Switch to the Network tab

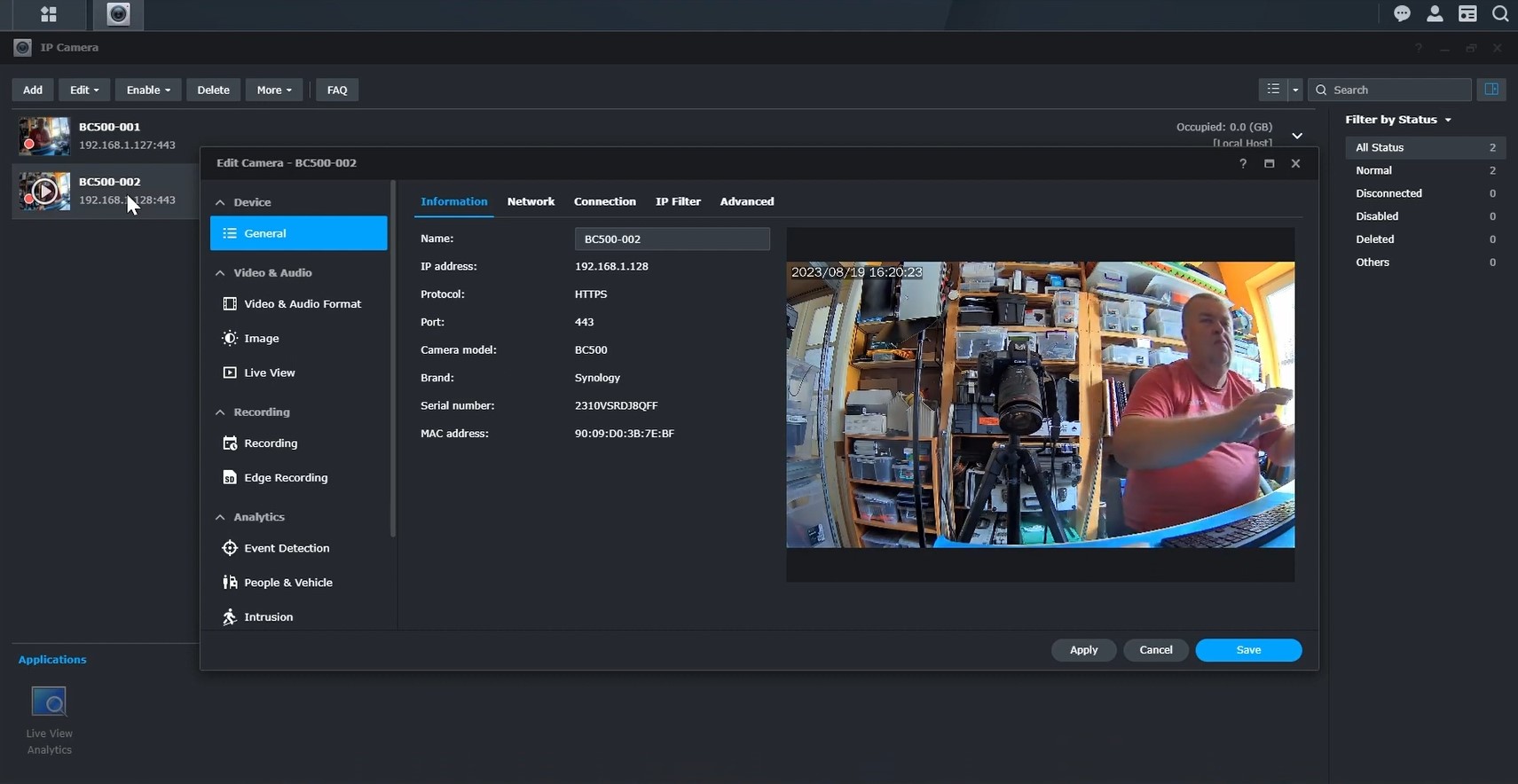point(531,201)
